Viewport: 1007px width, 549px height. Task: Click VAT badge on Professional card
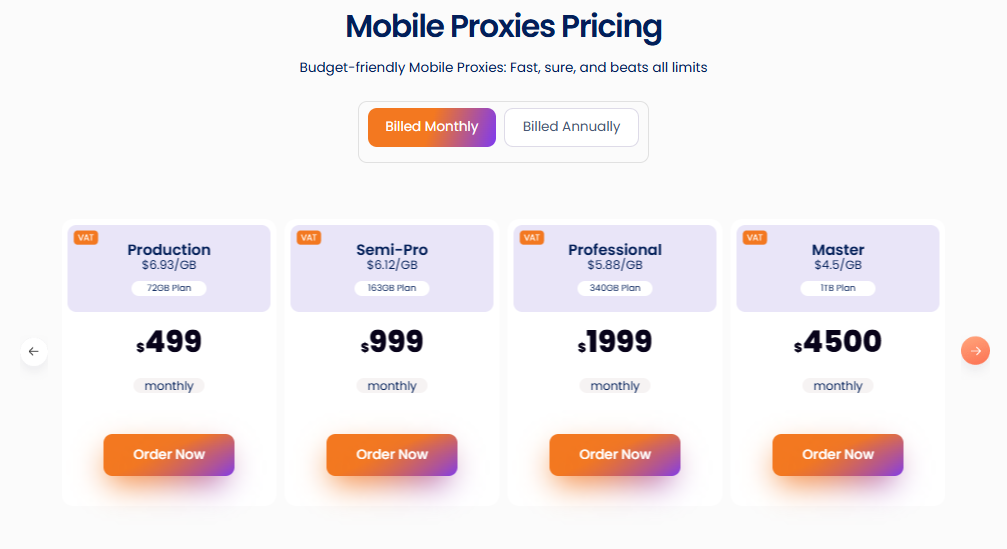tap(531, 237)
